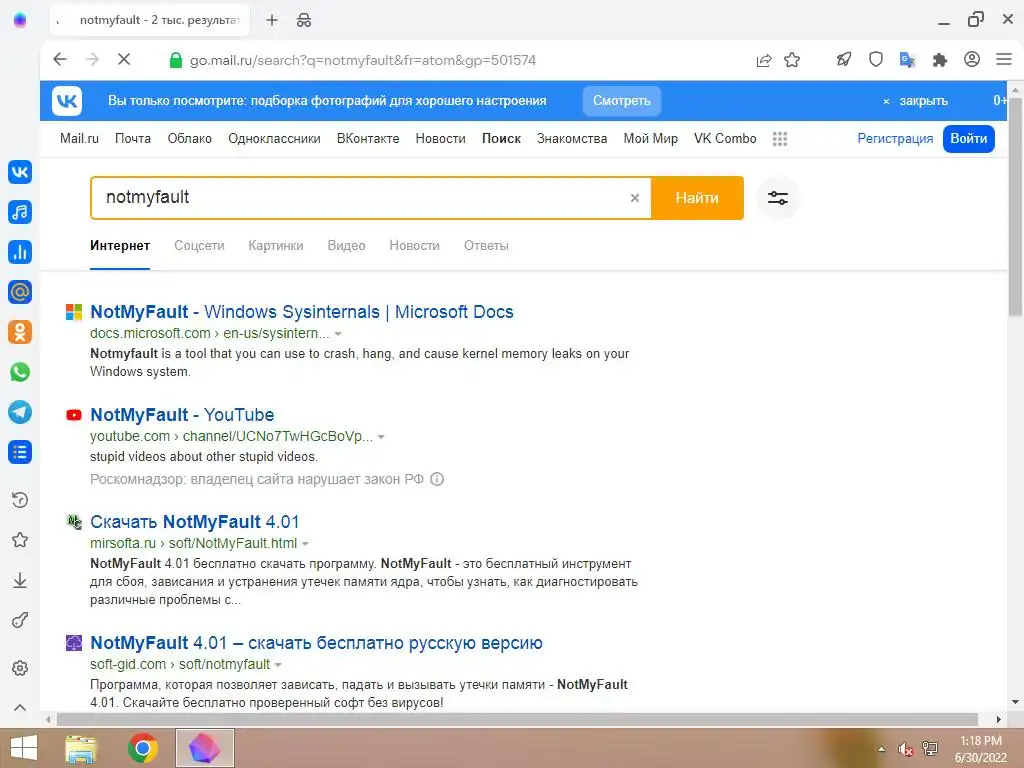Open the Регистрация link
This screenshot has width=1024, height=768.
[x=895, y=138]
